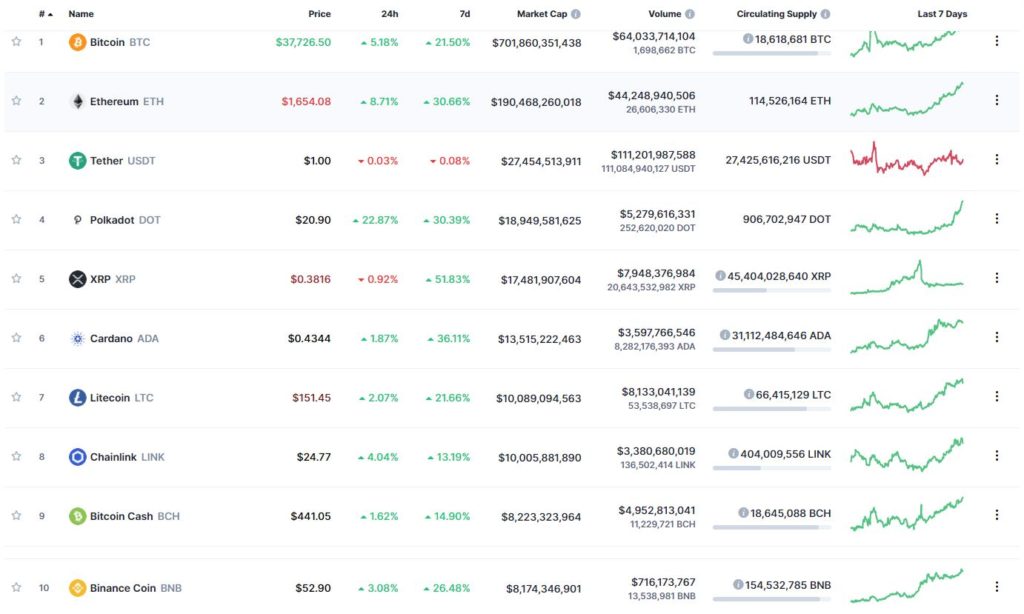Sort table by Price column header
This screenshot has width=1024, height=614.
point(319,14)
